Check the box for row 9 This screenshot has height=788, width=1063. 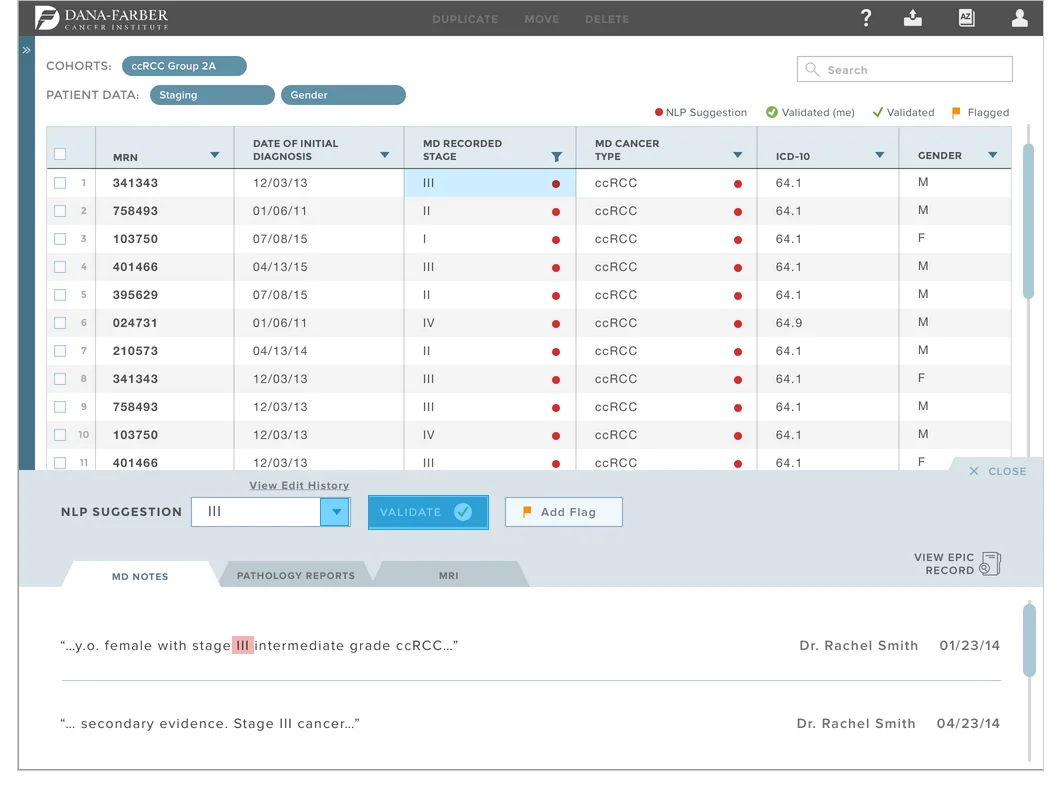pyautogui.click(x=60, y=407)
